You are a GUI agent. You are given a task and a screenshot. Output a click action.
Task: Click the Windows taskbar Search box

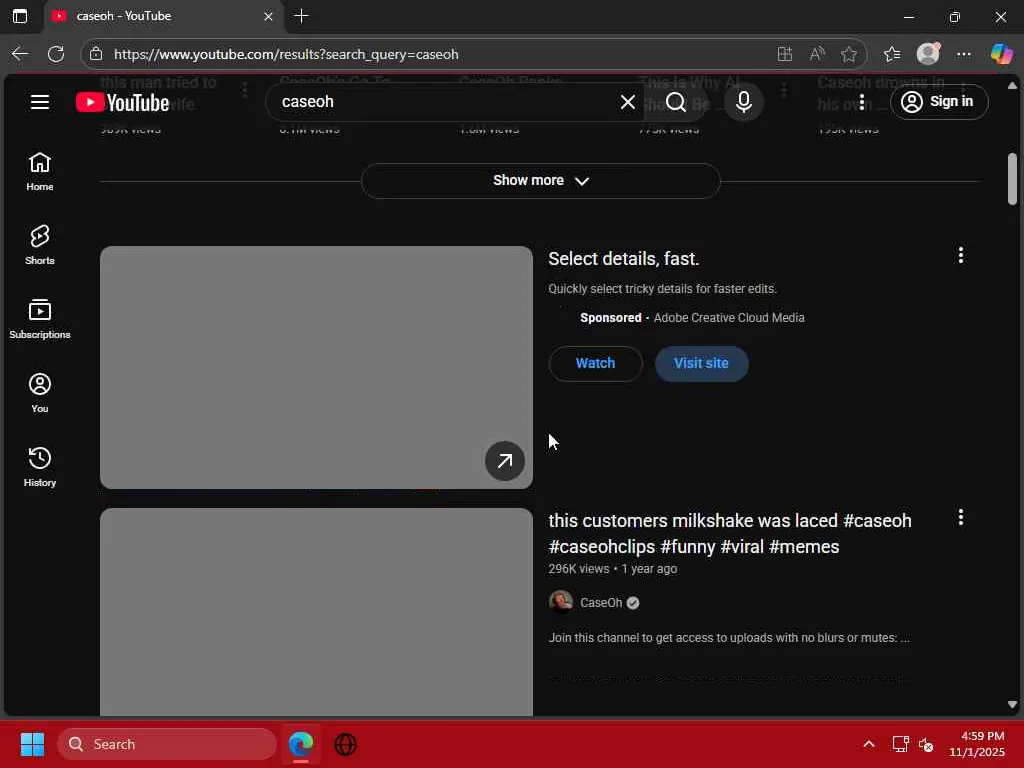click(167, 744)
